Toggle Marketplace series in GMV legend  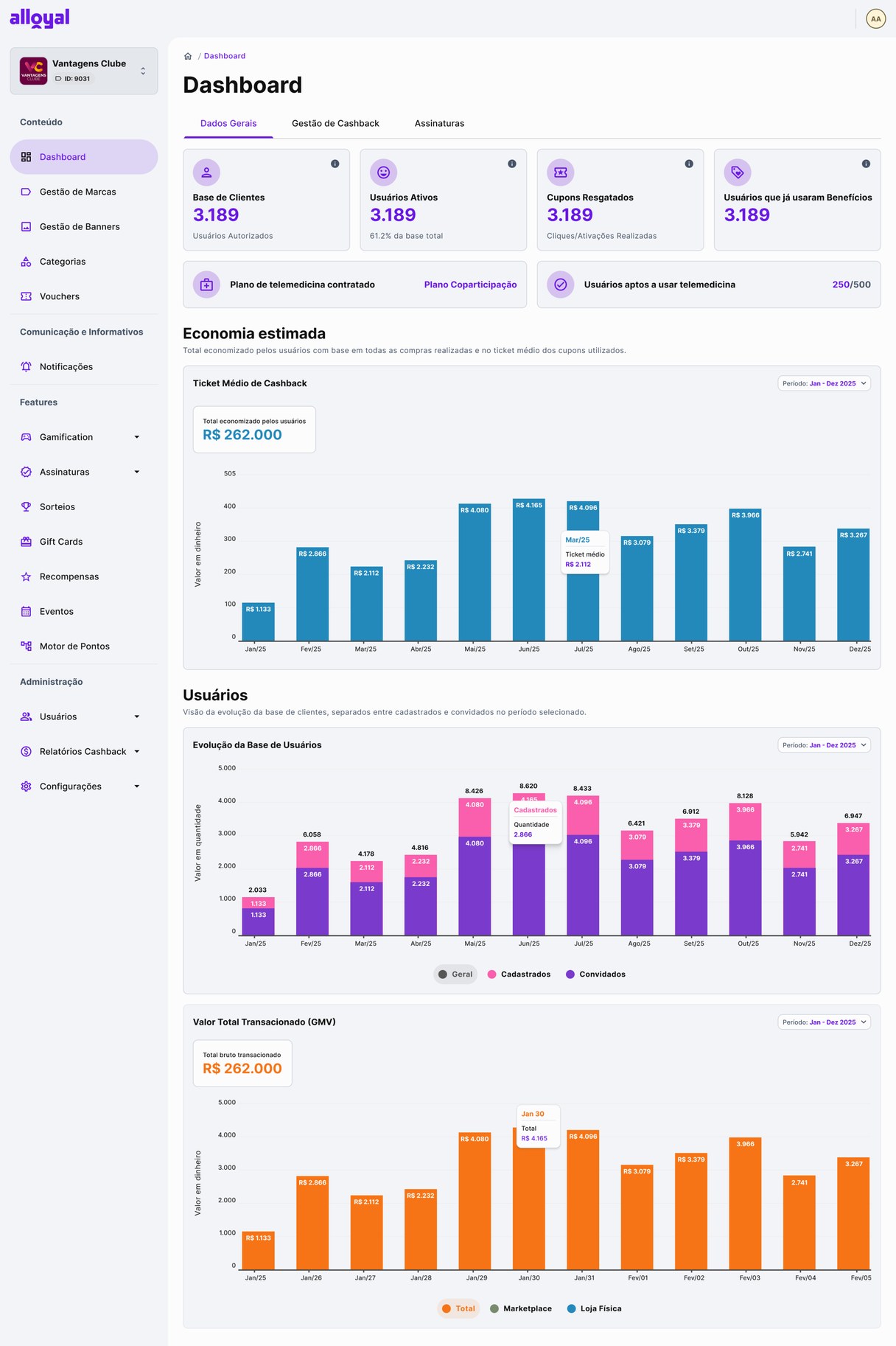[521, 1308]
